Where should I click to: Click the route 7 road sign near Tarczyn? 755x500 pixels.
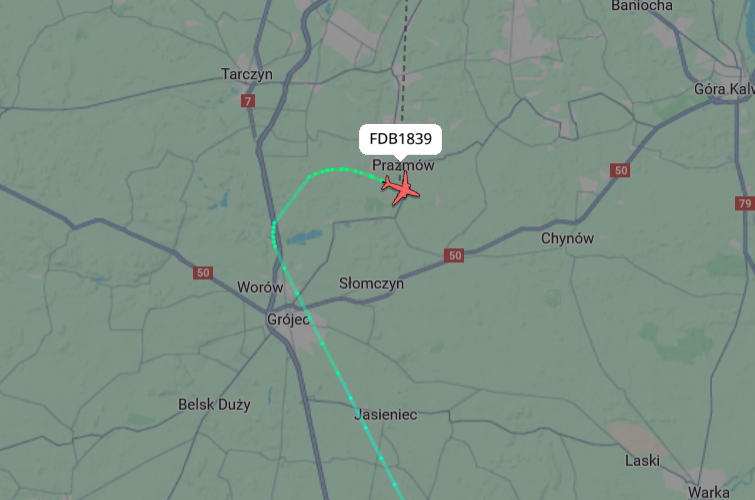[x=248, y=101]
